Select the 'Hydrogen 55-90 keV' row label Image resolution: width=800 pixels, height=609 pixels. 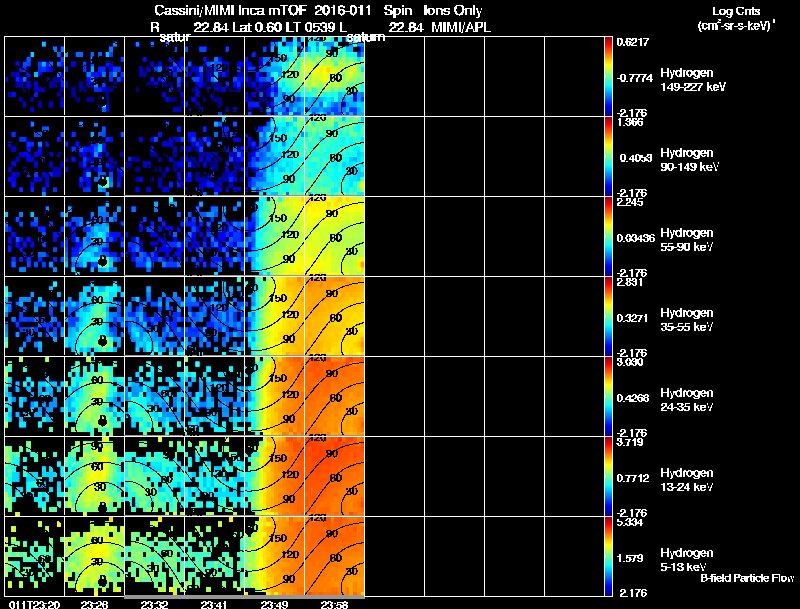click(x=687, y=240)
